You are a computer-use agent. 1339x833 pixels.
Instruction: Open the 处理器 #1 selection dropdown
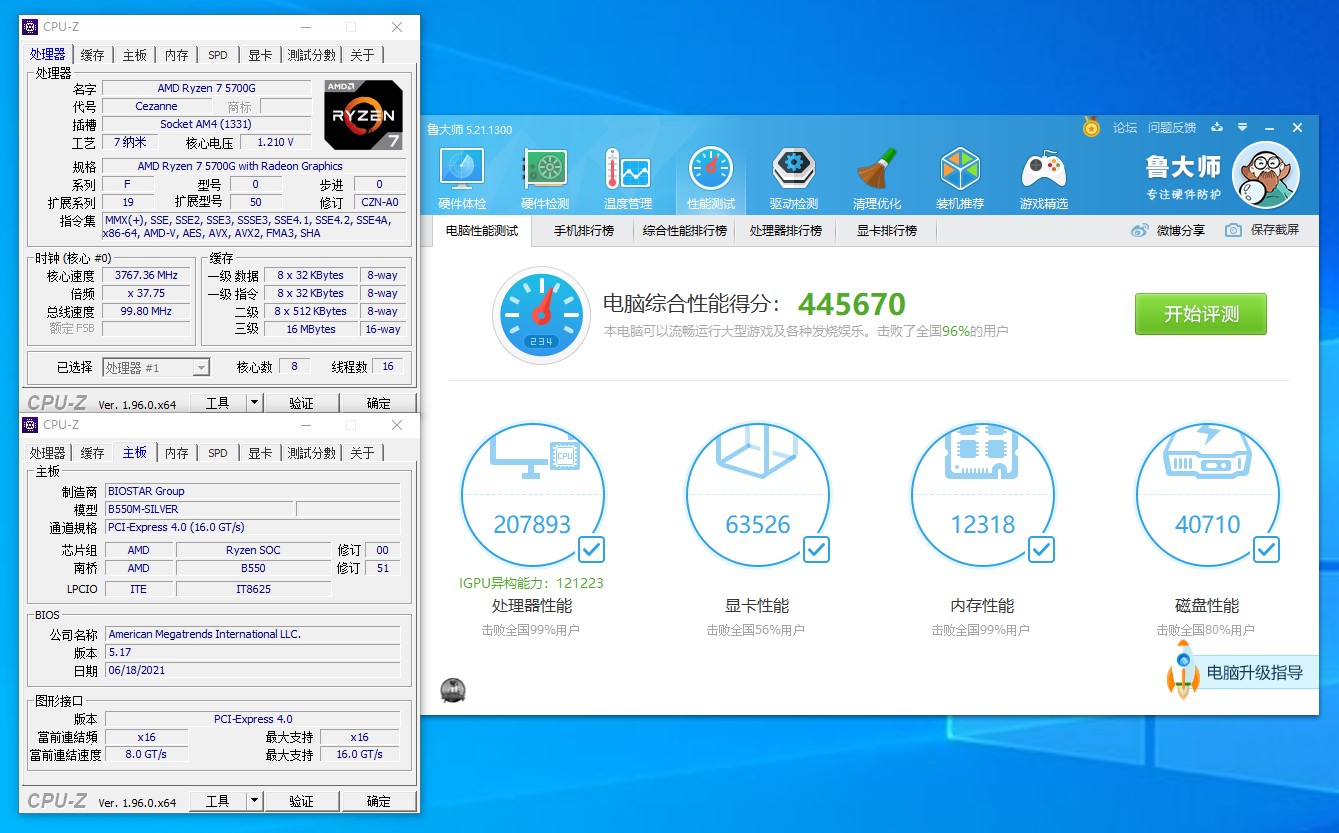tap(156, 368)
